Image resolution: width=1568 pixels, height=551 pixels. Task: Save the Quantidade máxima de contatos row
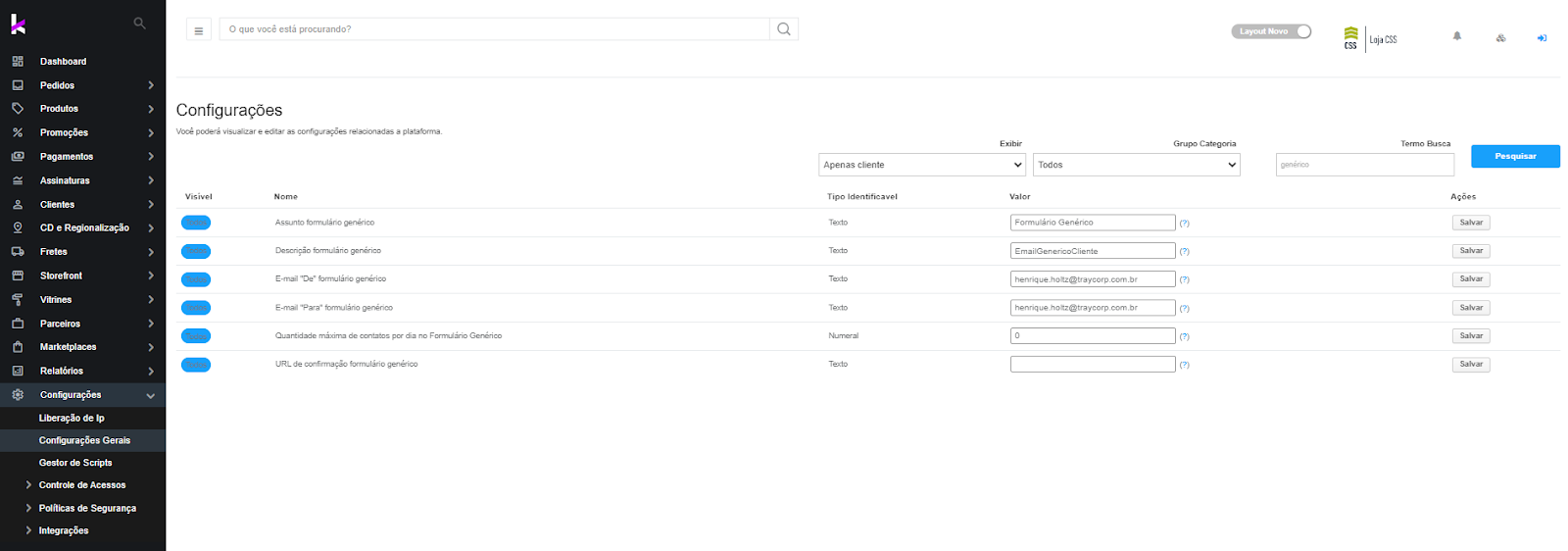click(1471, 336)
